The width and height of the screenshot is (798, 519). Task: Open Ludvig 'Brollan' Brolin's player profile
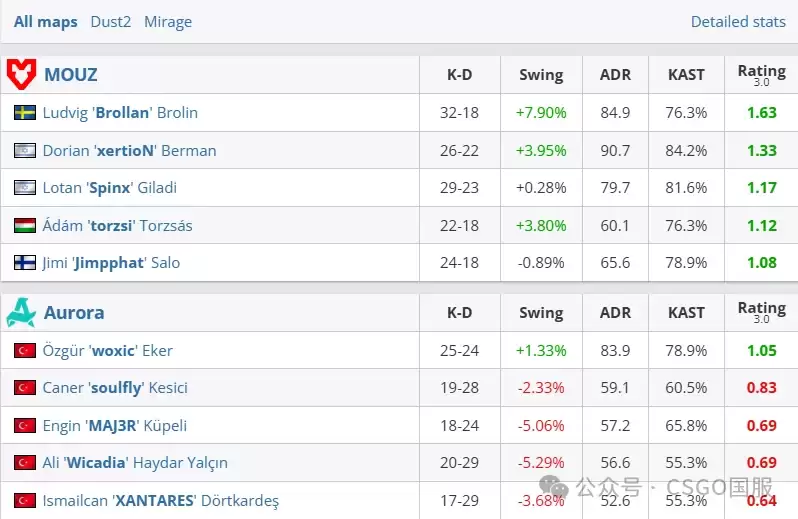(120, 112)
